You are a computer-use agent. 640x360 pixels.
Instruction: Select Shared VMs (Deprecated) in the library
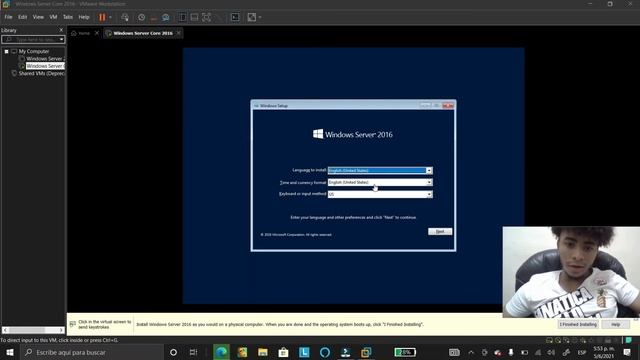coord(41,73)
